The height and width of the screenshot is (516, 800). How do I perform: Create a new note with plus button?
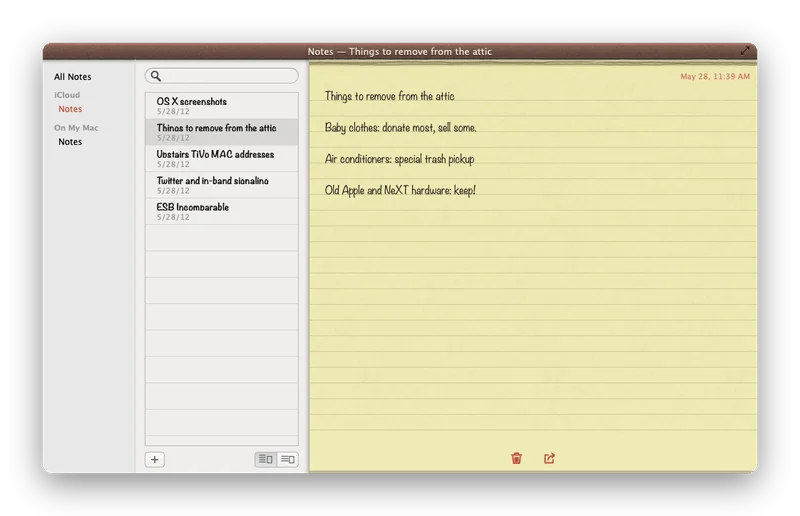pos(155,459)
